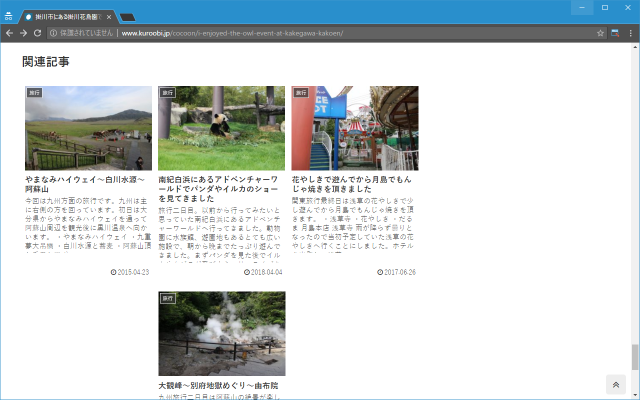Open the Chrome three-dot menu
Image resolution: width=640 pixels, height=400 pixels.
631,33
